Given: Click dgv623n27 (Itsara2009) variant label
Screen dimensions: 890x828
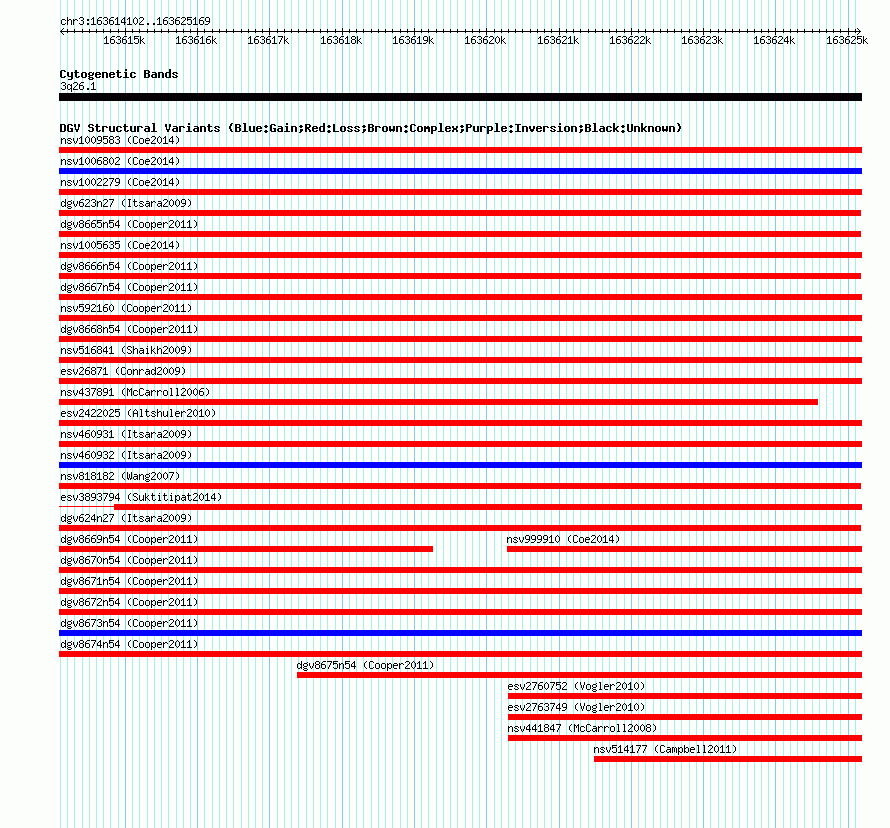Looking at the screenshot, I should pyautogui.click(x=126, y=203).
